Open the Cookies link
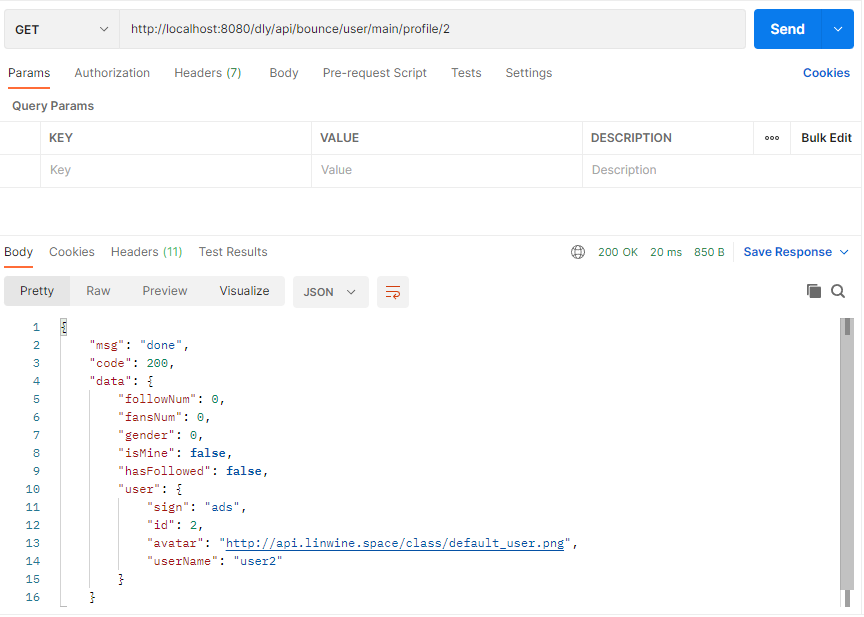864x617 pixels. (x=826, y=73)
